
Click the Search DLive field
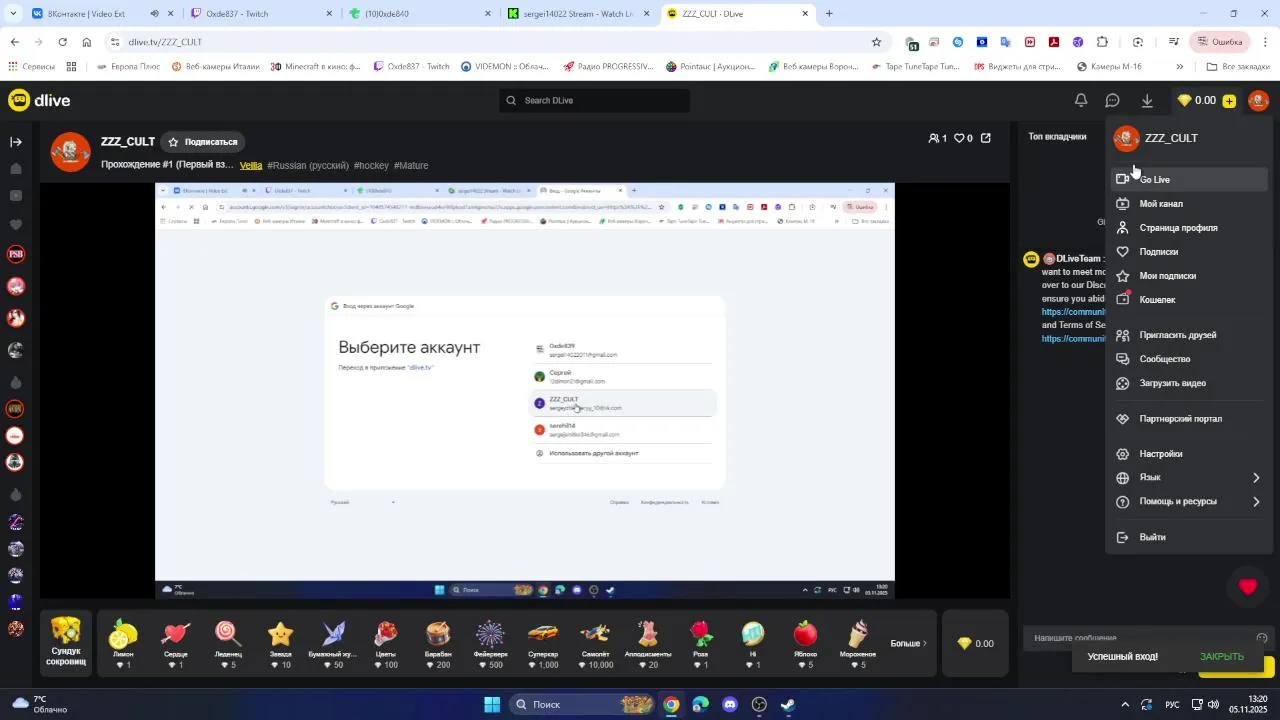click(595, 100)
